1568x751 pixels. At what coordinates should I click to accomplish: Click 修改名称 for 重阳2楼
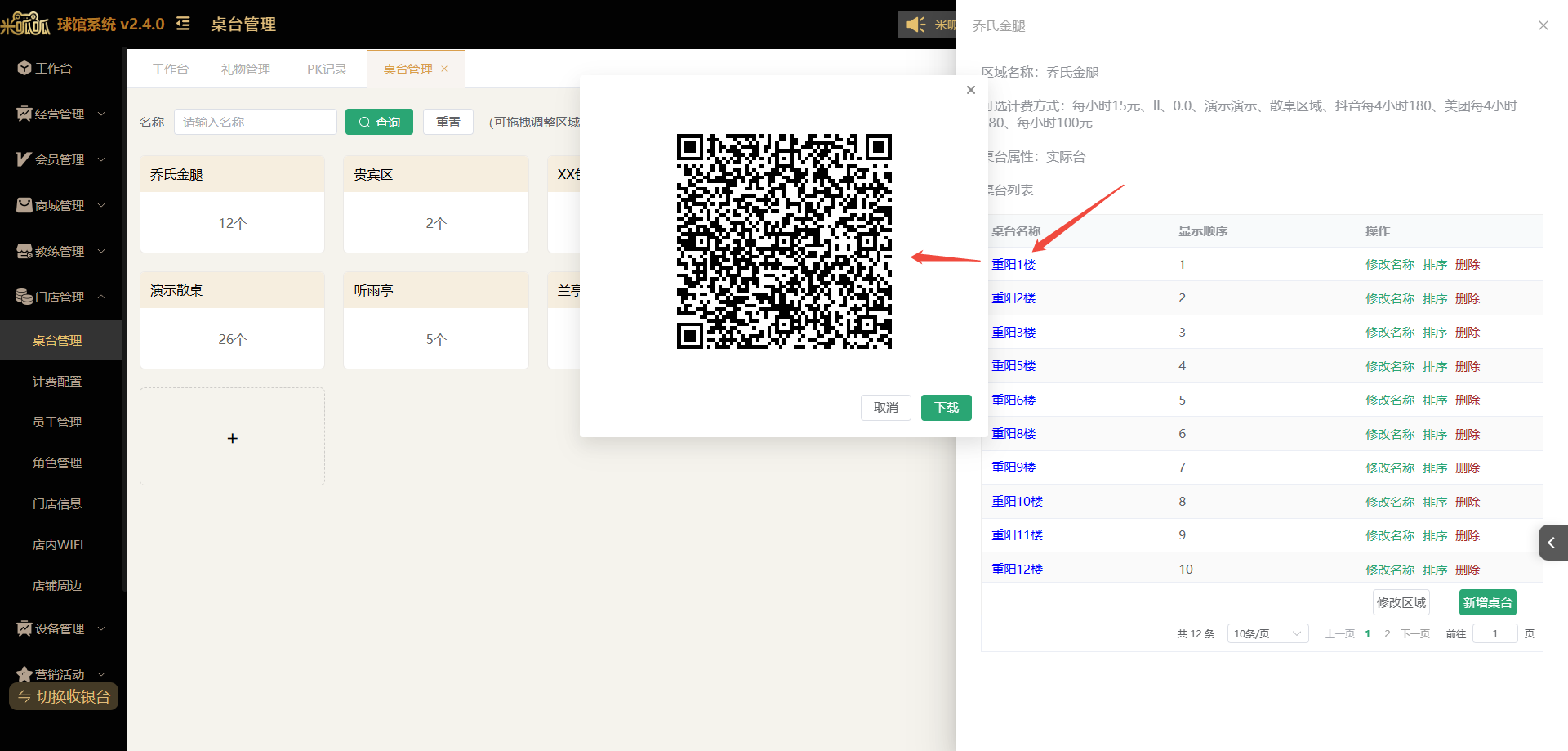click(1390, 298)
